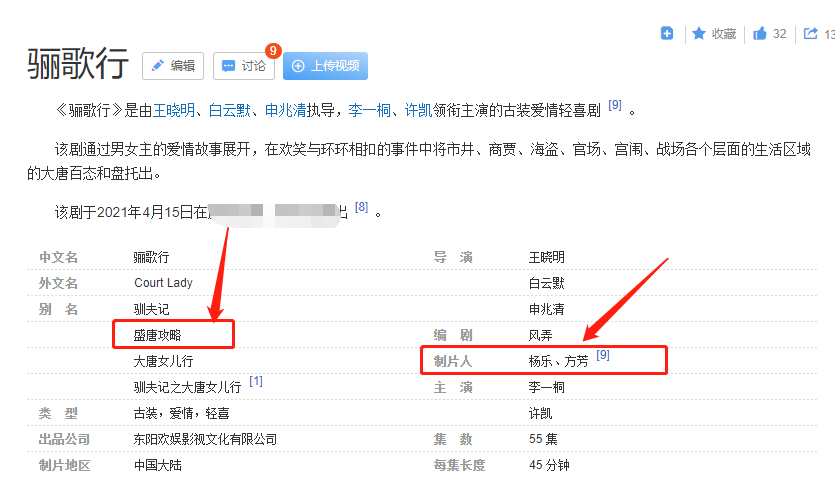Click the 编 剧 label
835x477 pixels.
[453, 335]
